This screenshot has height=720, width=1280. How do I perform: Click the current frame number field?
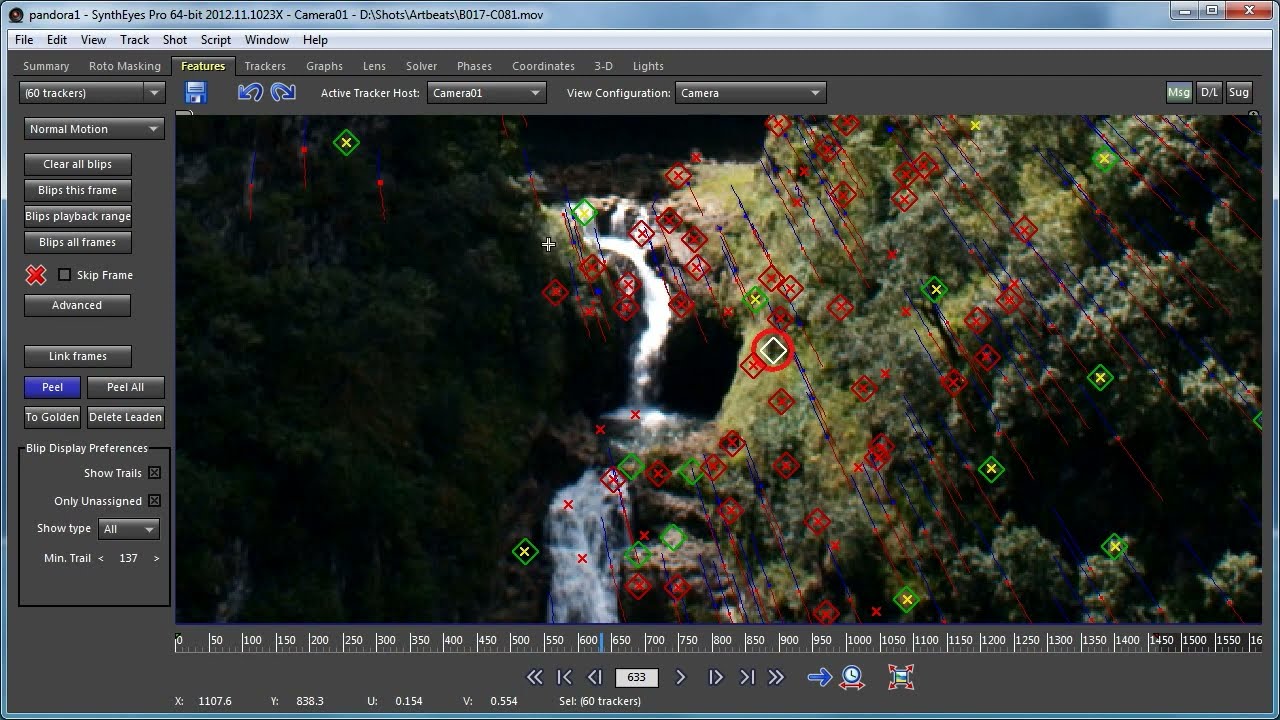pos(637,677)
